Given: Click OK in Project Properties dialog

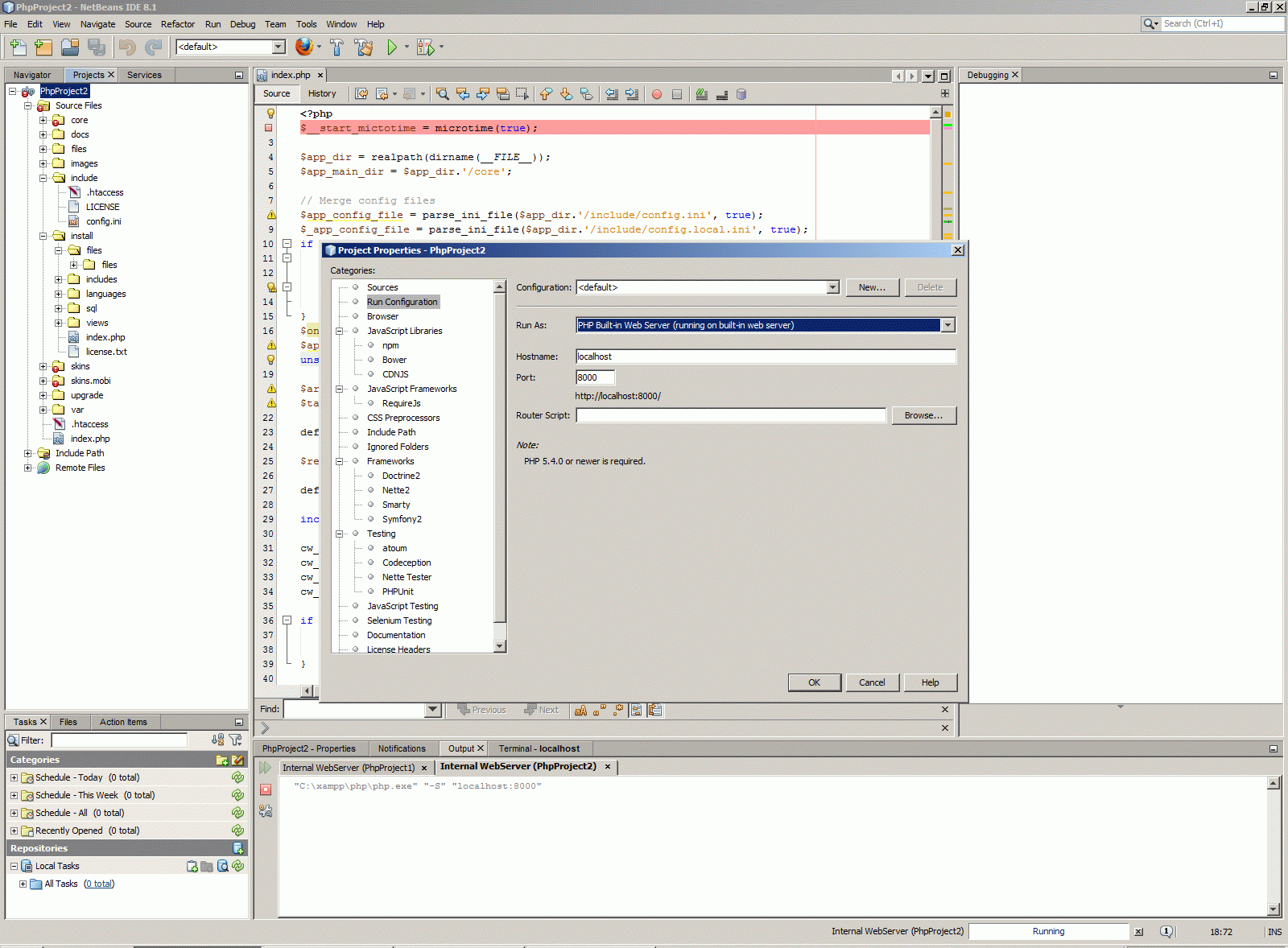Looking at the screenshot, I should 815,682.
